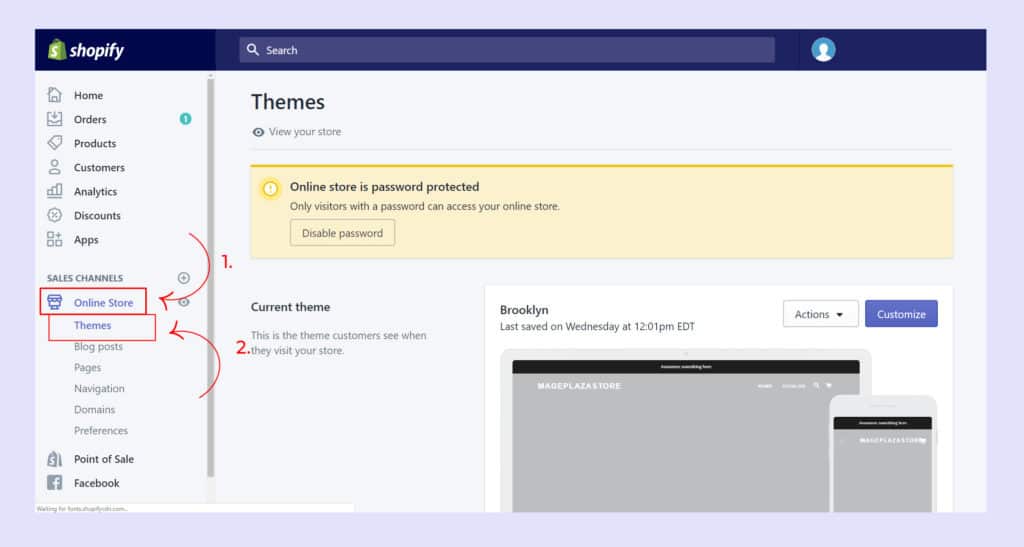Open Customers in the sidebar
The image size is (1024, 547).
(99, 168)
